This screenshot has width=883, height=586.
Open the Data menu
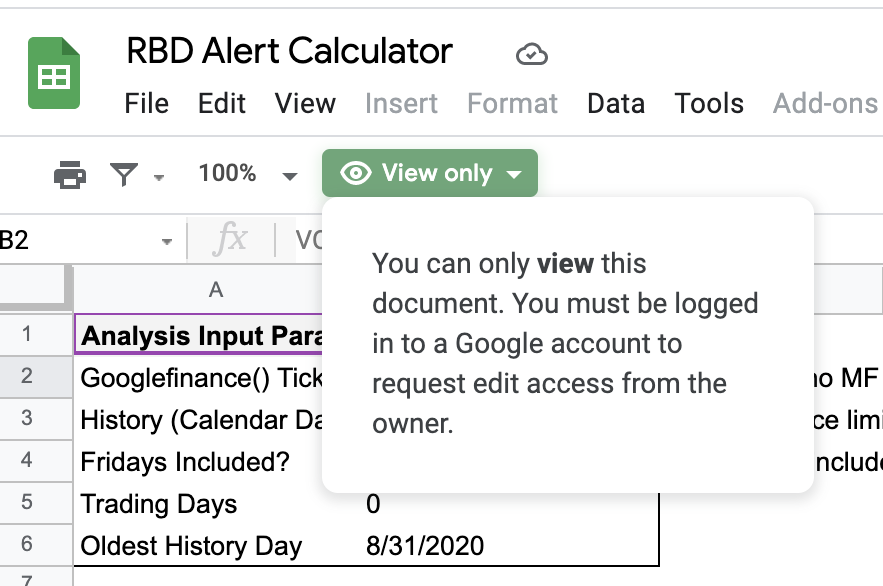tap(616, 104)
